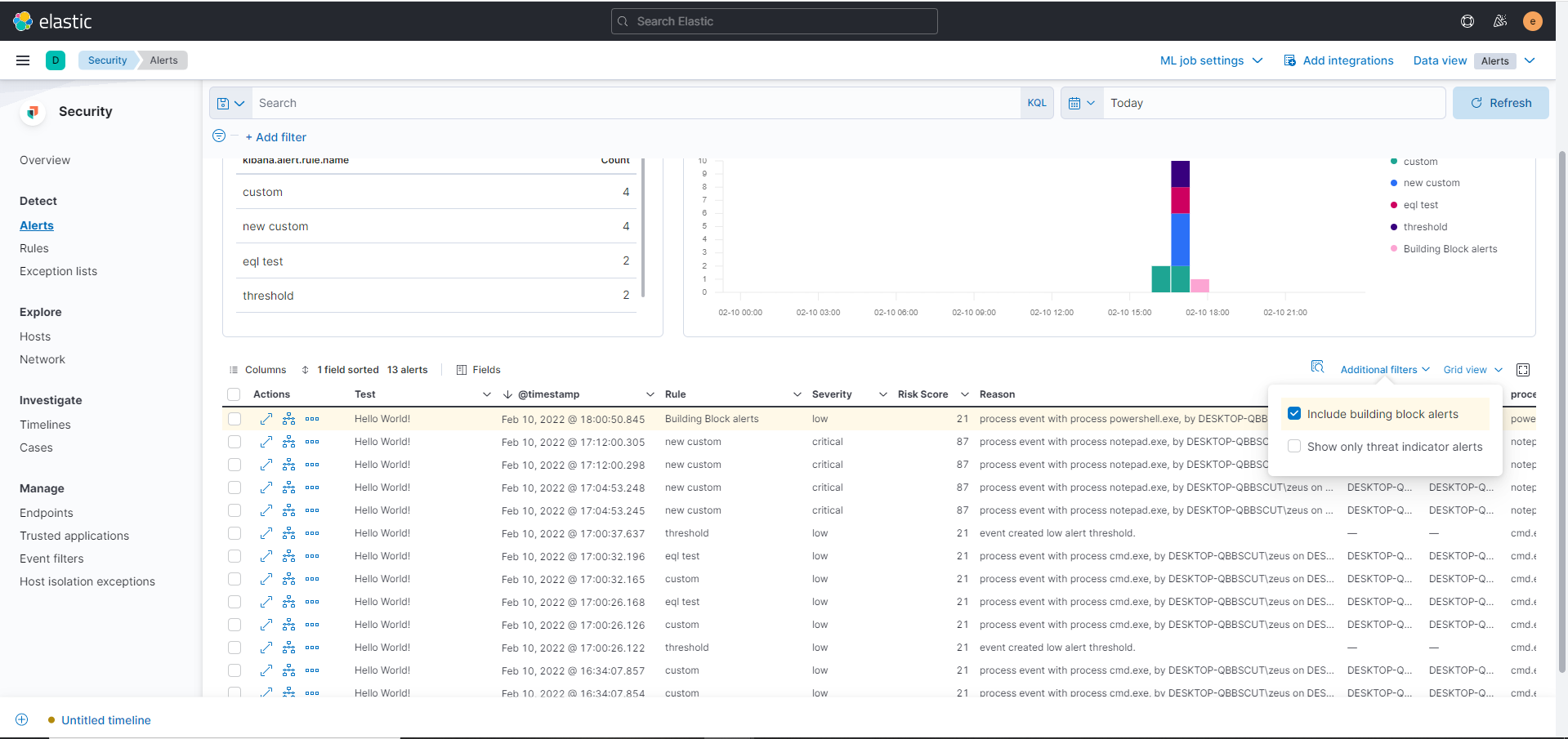
Task: Open the Fields browser for the alerts table
Action: 478,369
